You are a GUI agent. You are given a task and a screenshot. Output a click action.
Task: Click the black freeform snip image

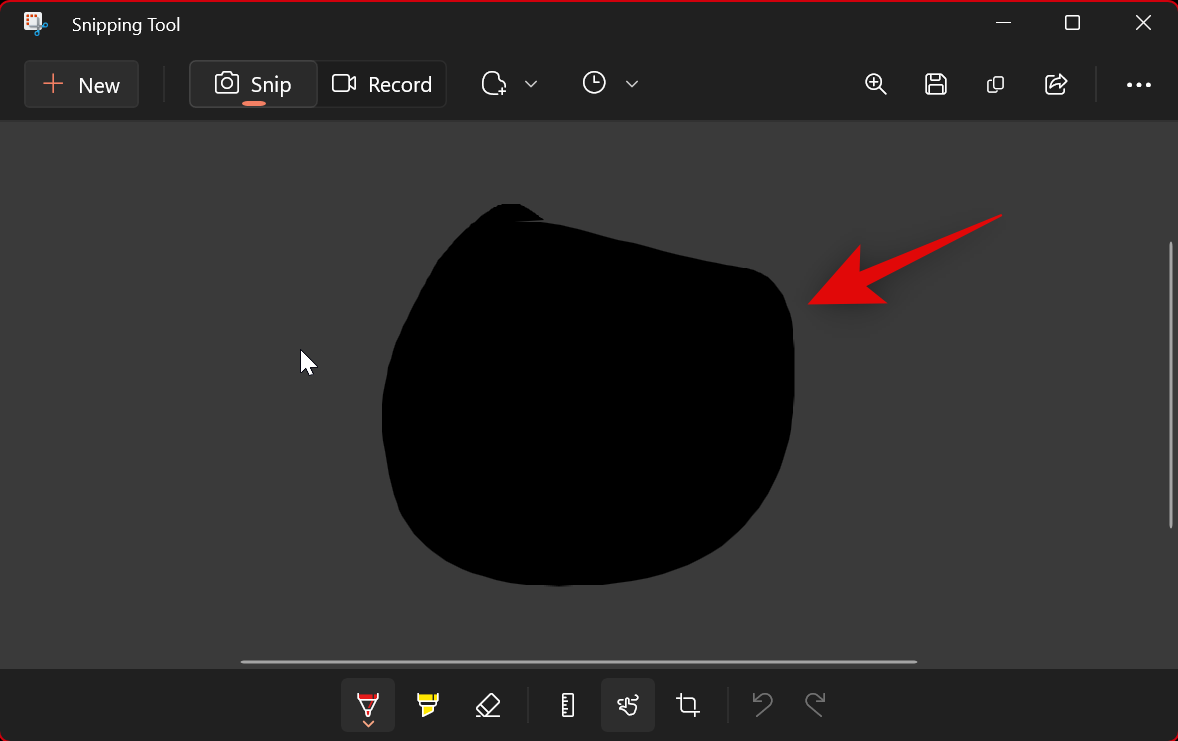pyautogui.click(x=588, y=395)
